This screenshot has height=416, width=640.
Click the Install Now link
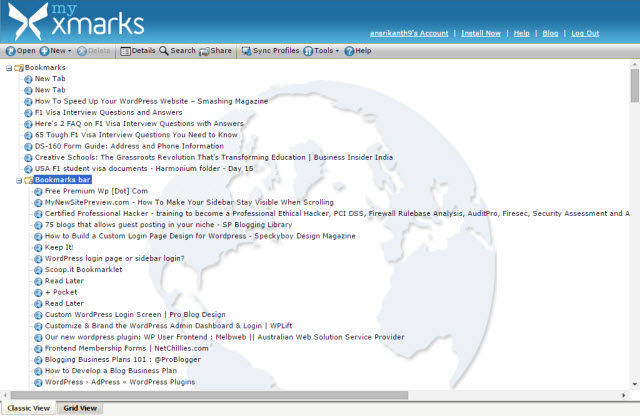tap(481, 33)
